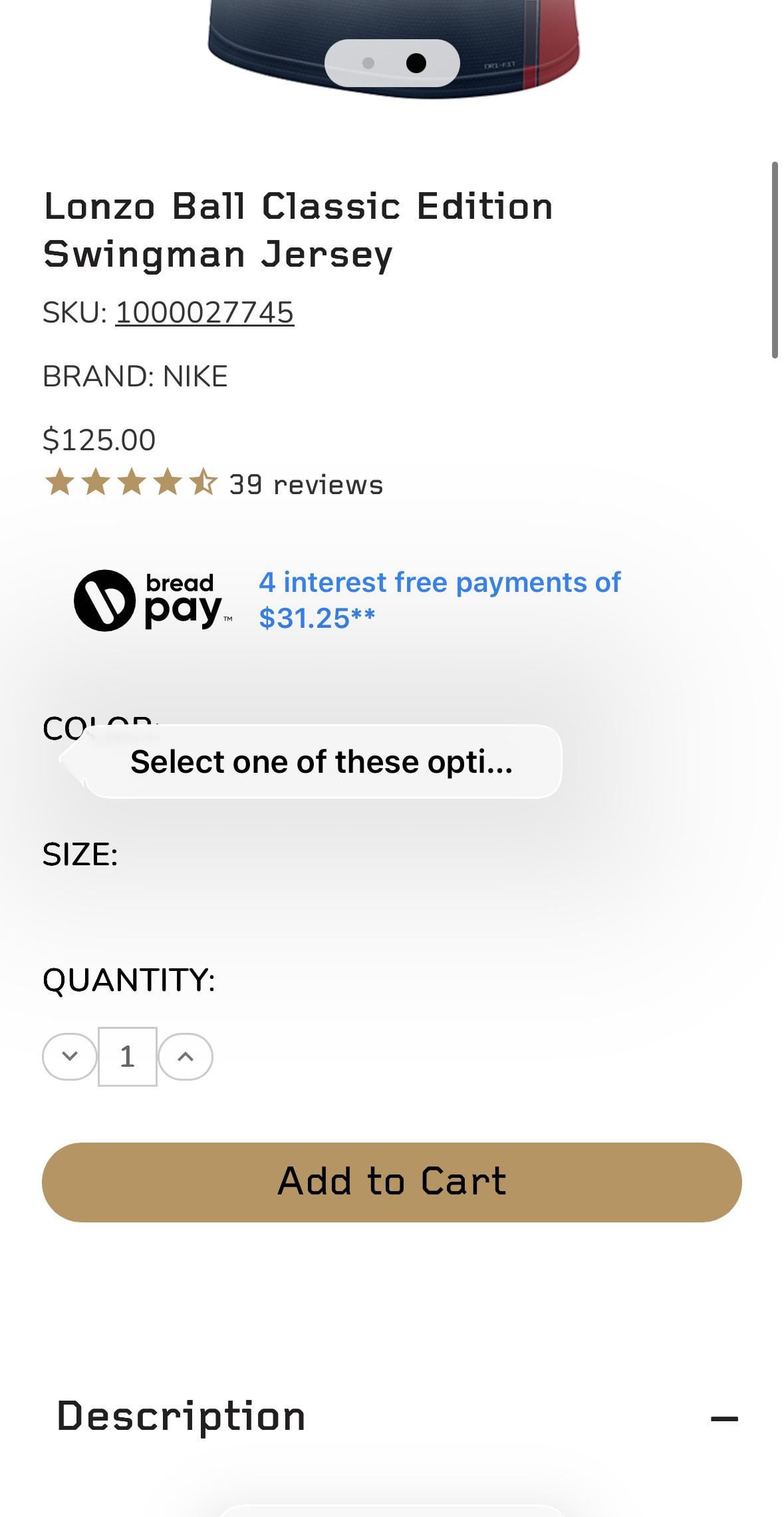Viewport: 784px width, 1517px height.
Task: Decrease quantity with the down chevron
Action: pyautogui.click(x=70, y=1056)
